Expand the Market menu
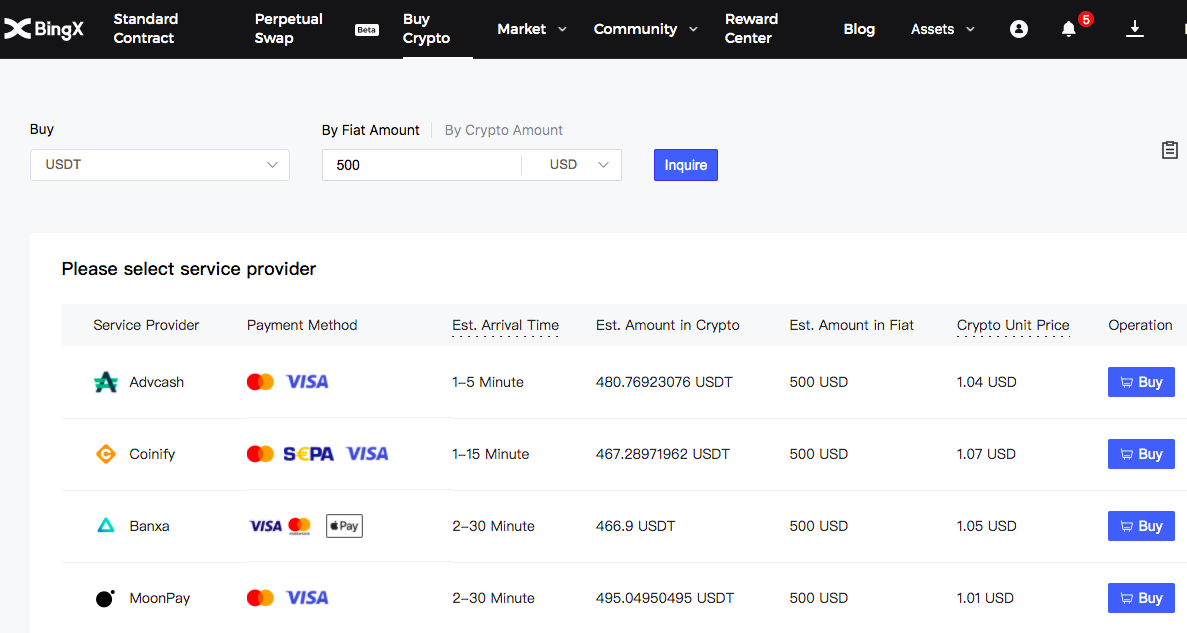This screenshot has height=633, width=1187. point(531,29)
